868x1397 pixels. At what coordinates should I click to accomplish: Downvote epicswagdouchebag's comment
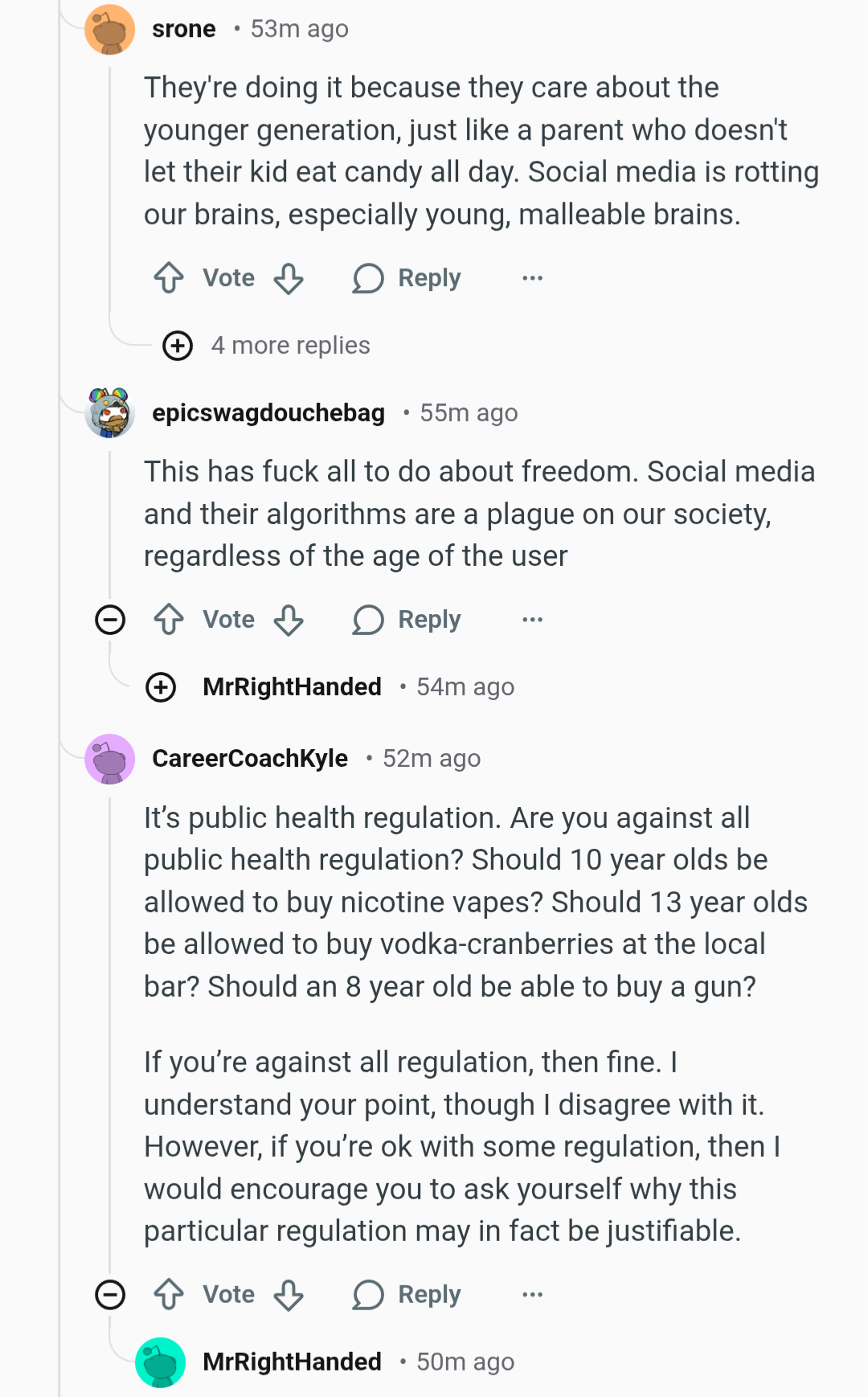[x=289, y=620]
